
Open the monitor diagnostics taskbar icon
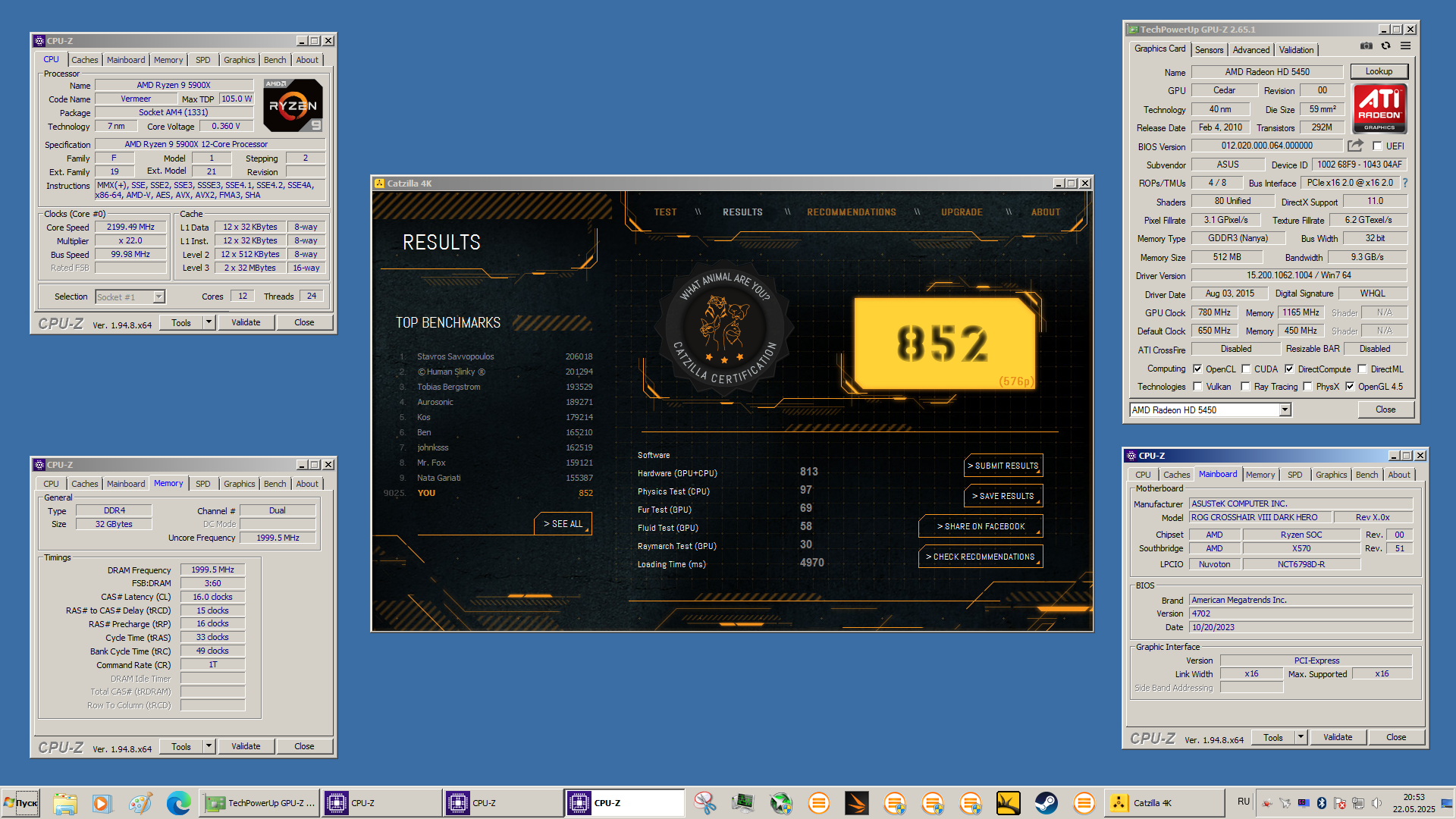(743, 803)
